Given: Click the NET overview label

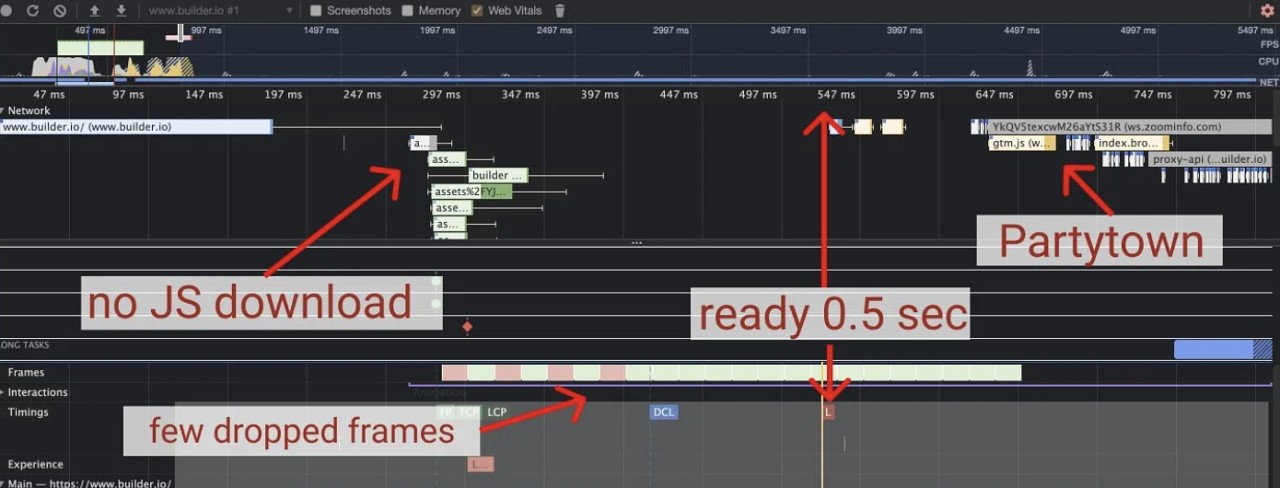Looking at the screenshot, I should tap(1270, 81).
